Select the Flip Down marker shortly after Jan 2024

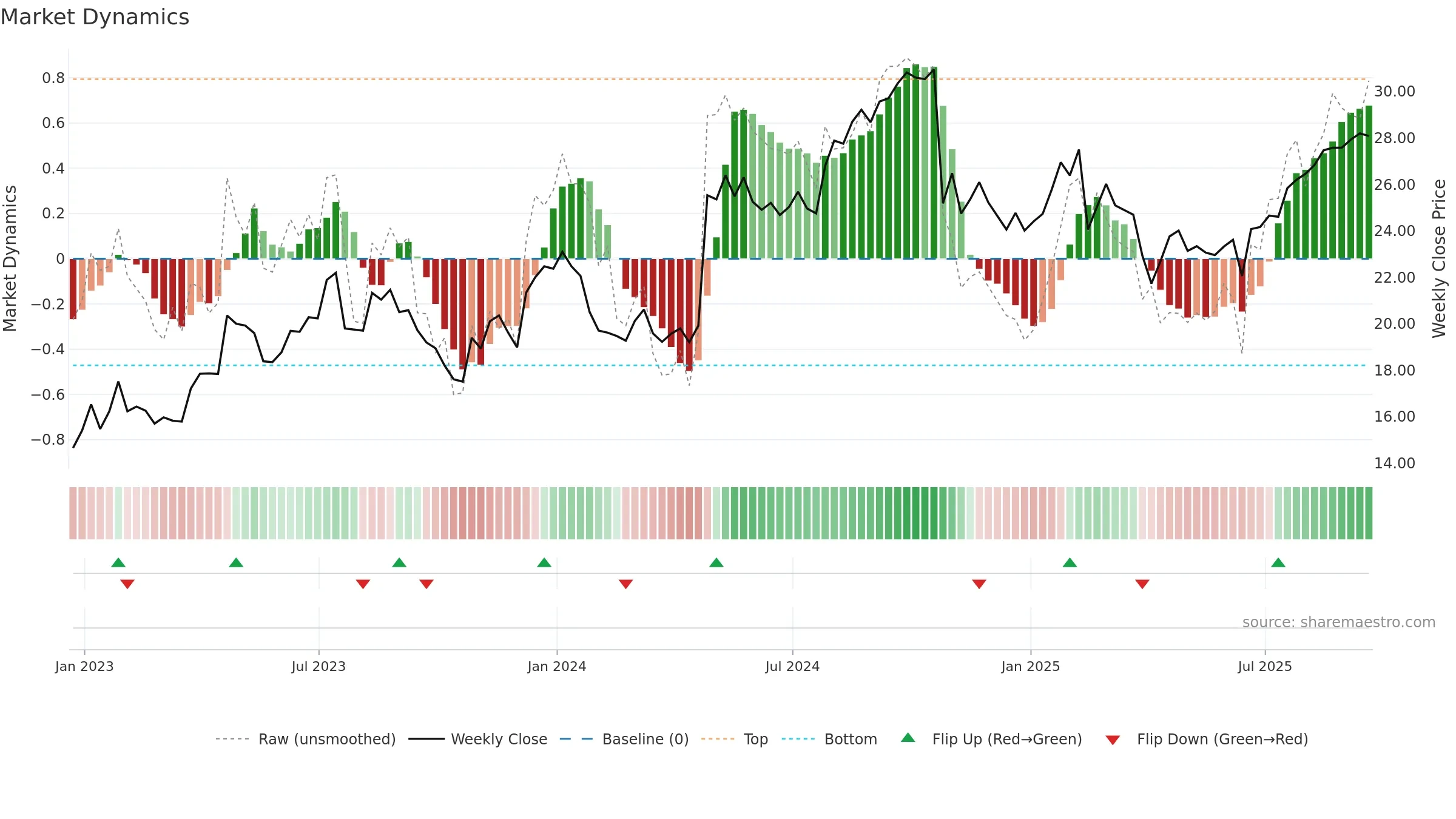tap(626, 584)
